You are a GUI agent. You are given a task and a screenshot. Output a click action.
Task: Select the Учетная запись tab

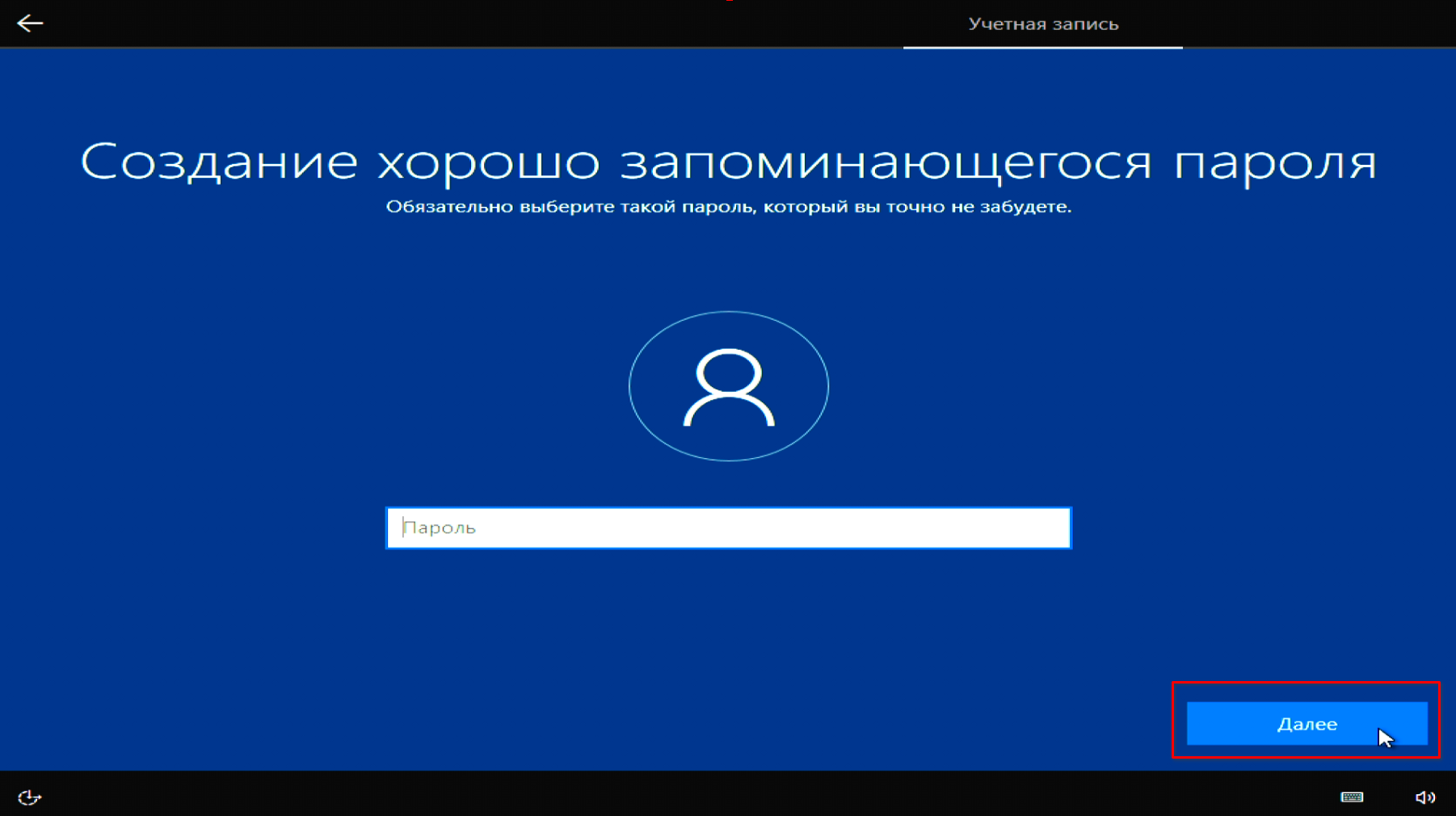1043,24
